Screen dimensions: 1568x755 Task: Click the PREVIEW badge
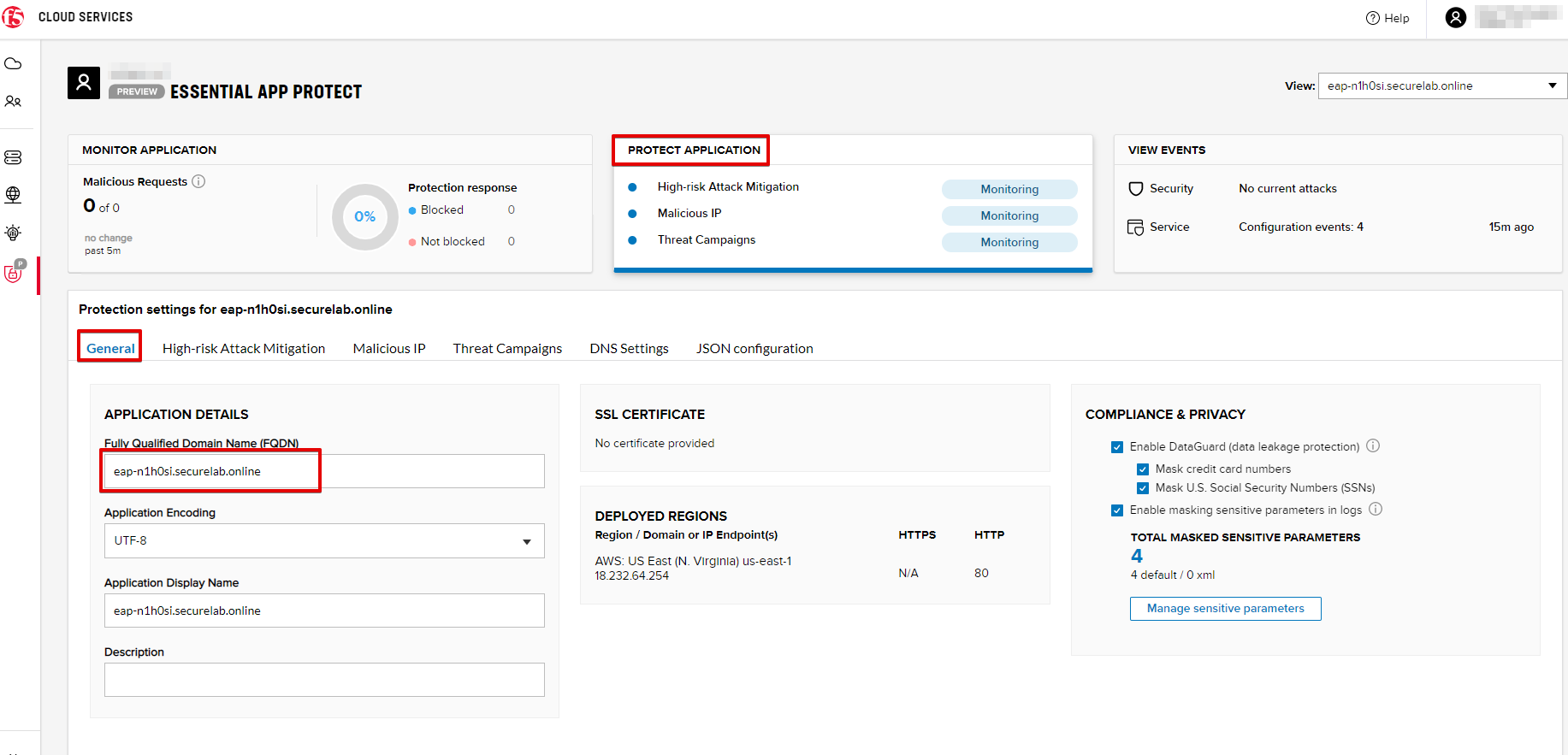137,91
